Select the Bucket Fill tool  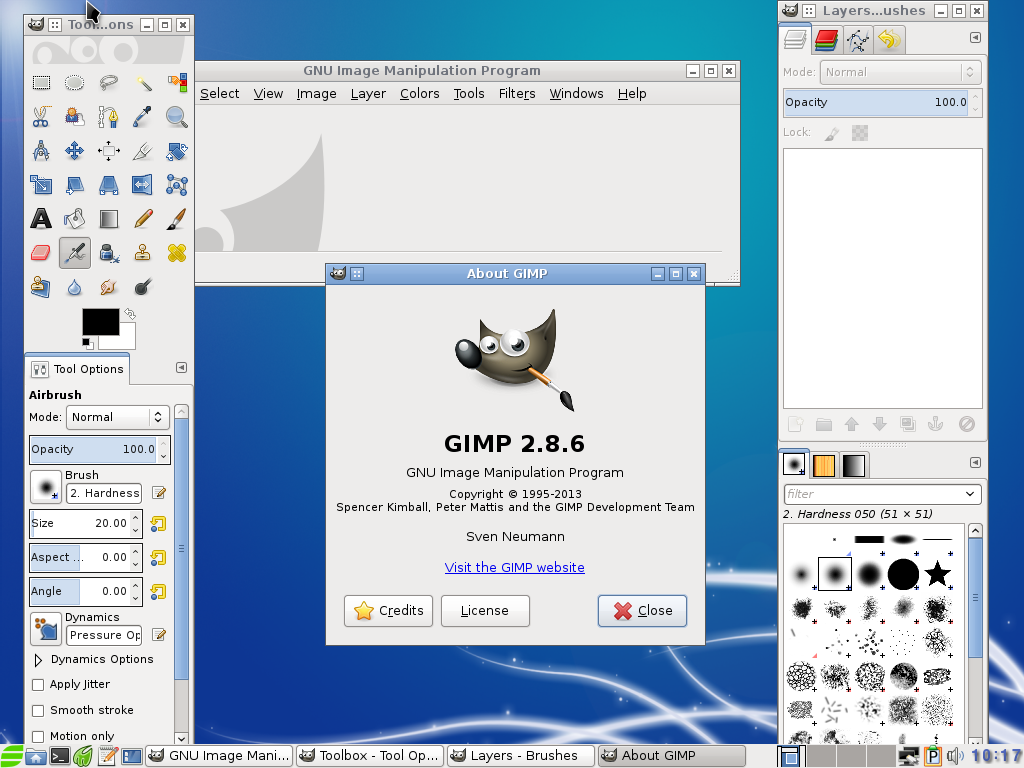(x=74, y=219)
